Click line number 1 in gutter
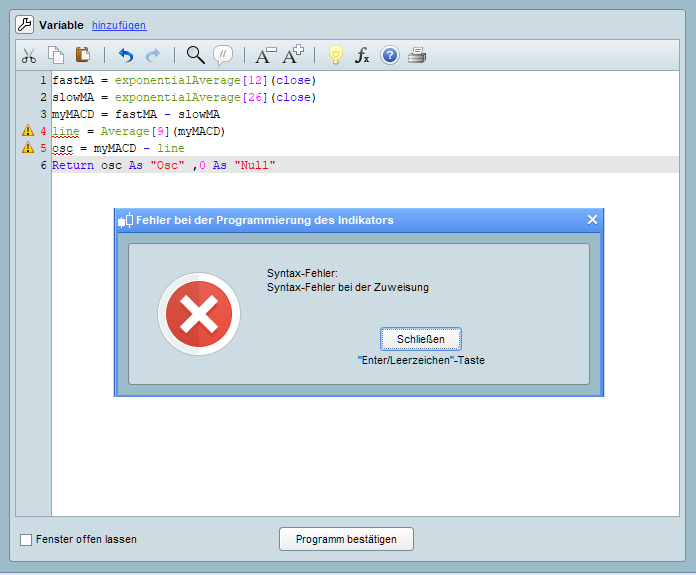Viewport: 696px width, 575px height. [x=43, y=80]
